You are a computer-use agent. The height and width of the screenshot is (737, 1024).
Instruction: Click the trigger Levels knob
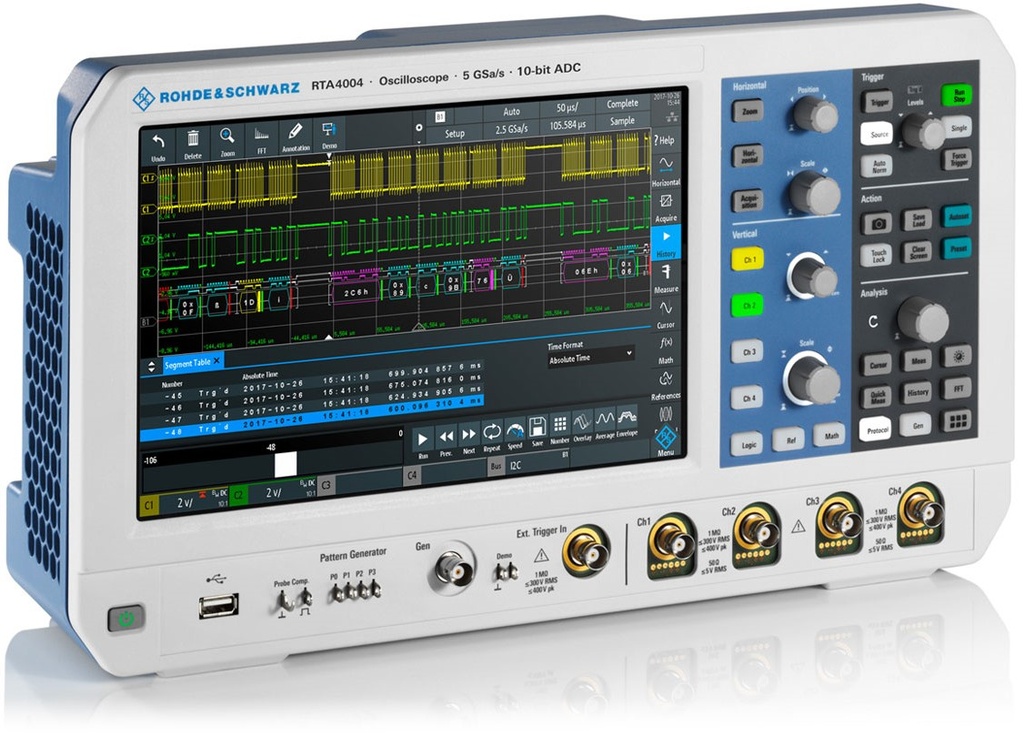pyautogui.click(x=923, y=133)
